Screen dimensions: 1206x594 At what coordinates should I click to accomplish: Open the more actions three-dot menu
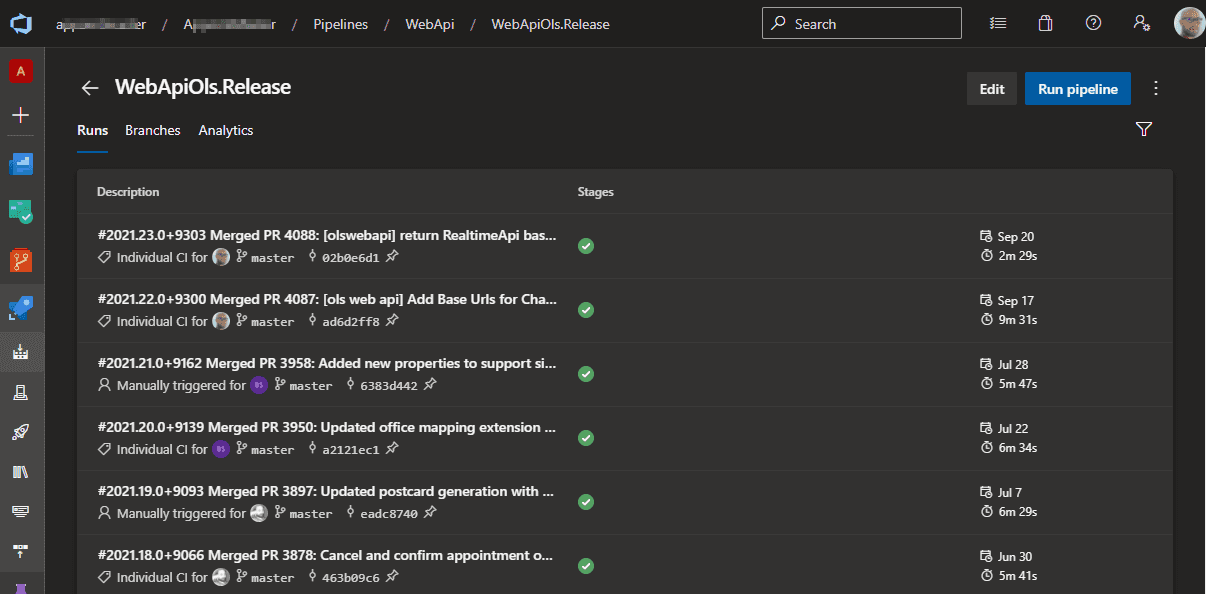pos(1156,88)
